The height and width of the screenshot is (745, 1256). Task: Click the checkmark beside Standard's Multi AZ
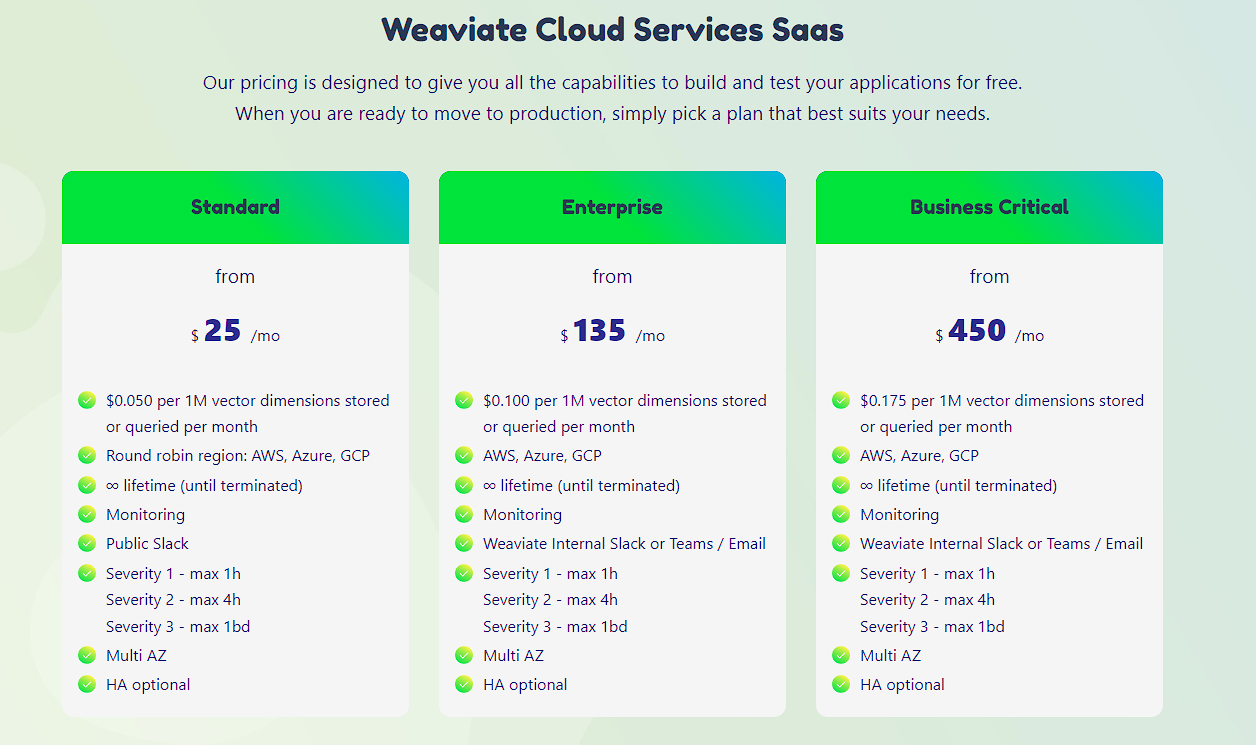[x=87, y=655]
